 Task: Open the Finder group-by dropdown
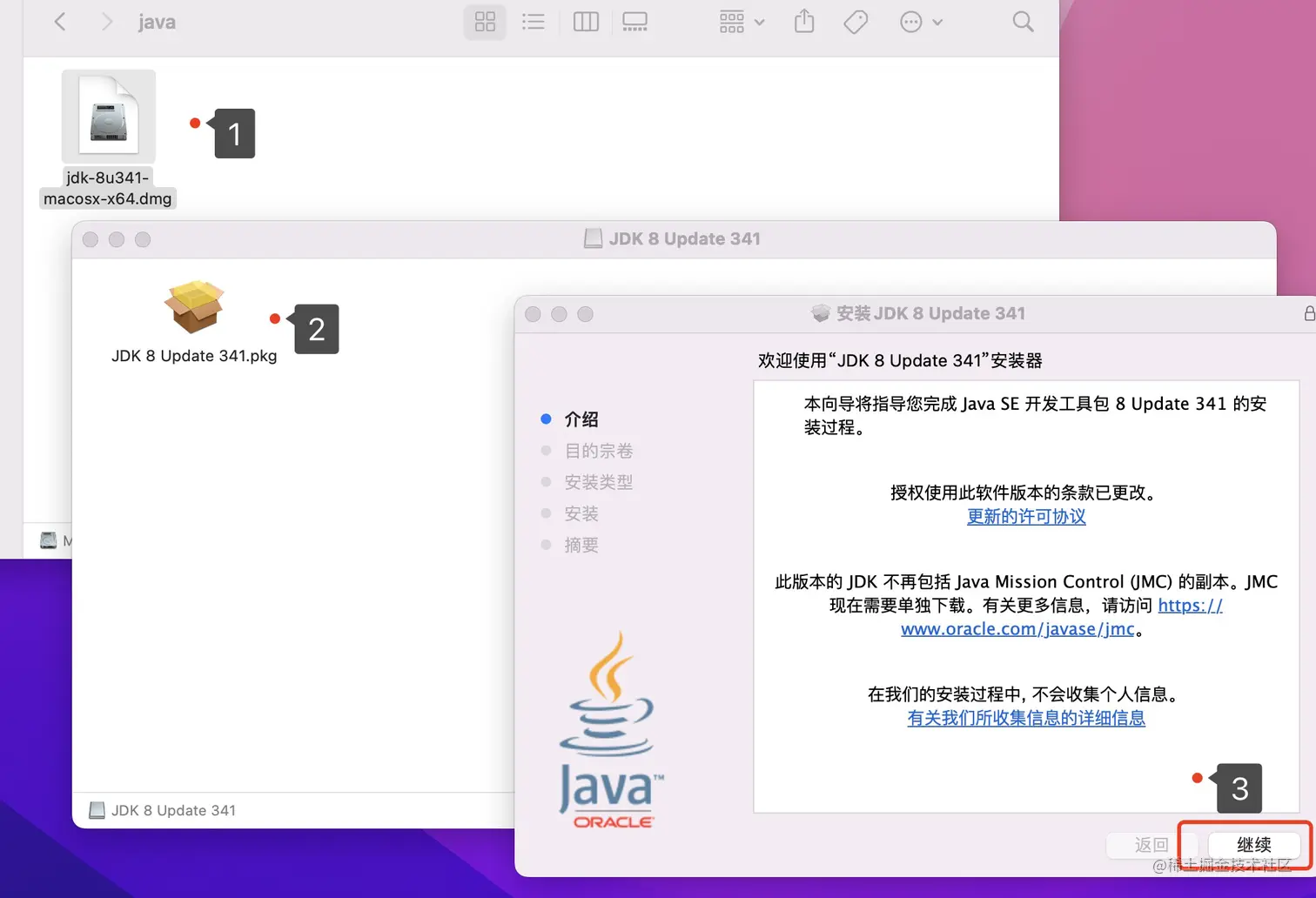coord(742,22)
